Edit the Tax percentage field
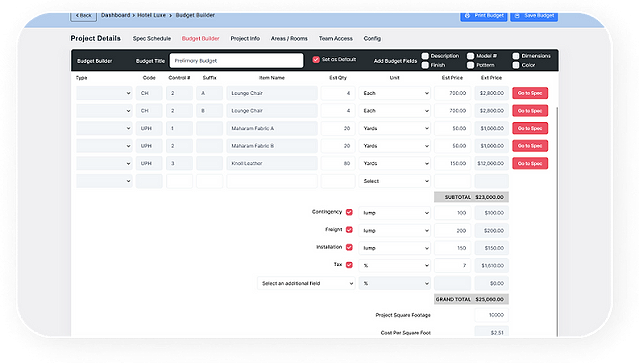639x364 pixels. pyautogui.click(x=452, y=265)
